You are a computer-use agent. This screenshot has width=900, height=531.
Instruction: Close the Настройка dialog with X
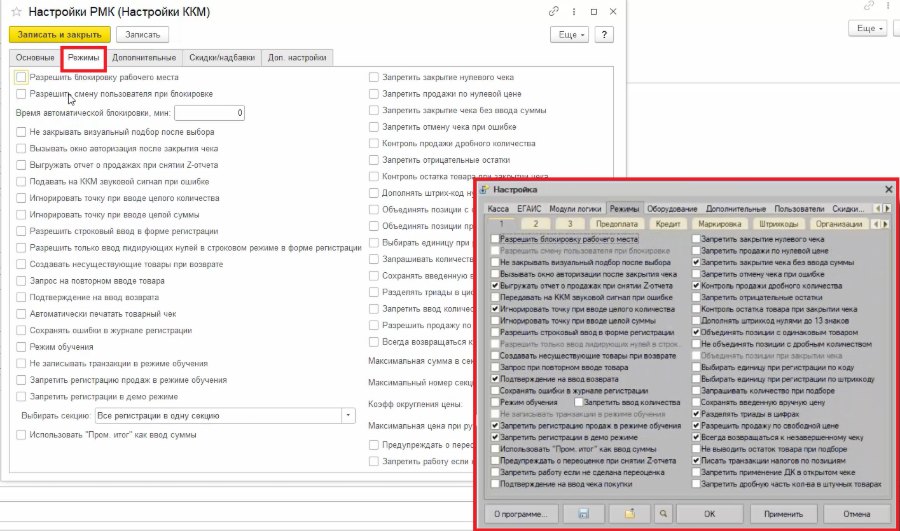click(x=889, y=189)
